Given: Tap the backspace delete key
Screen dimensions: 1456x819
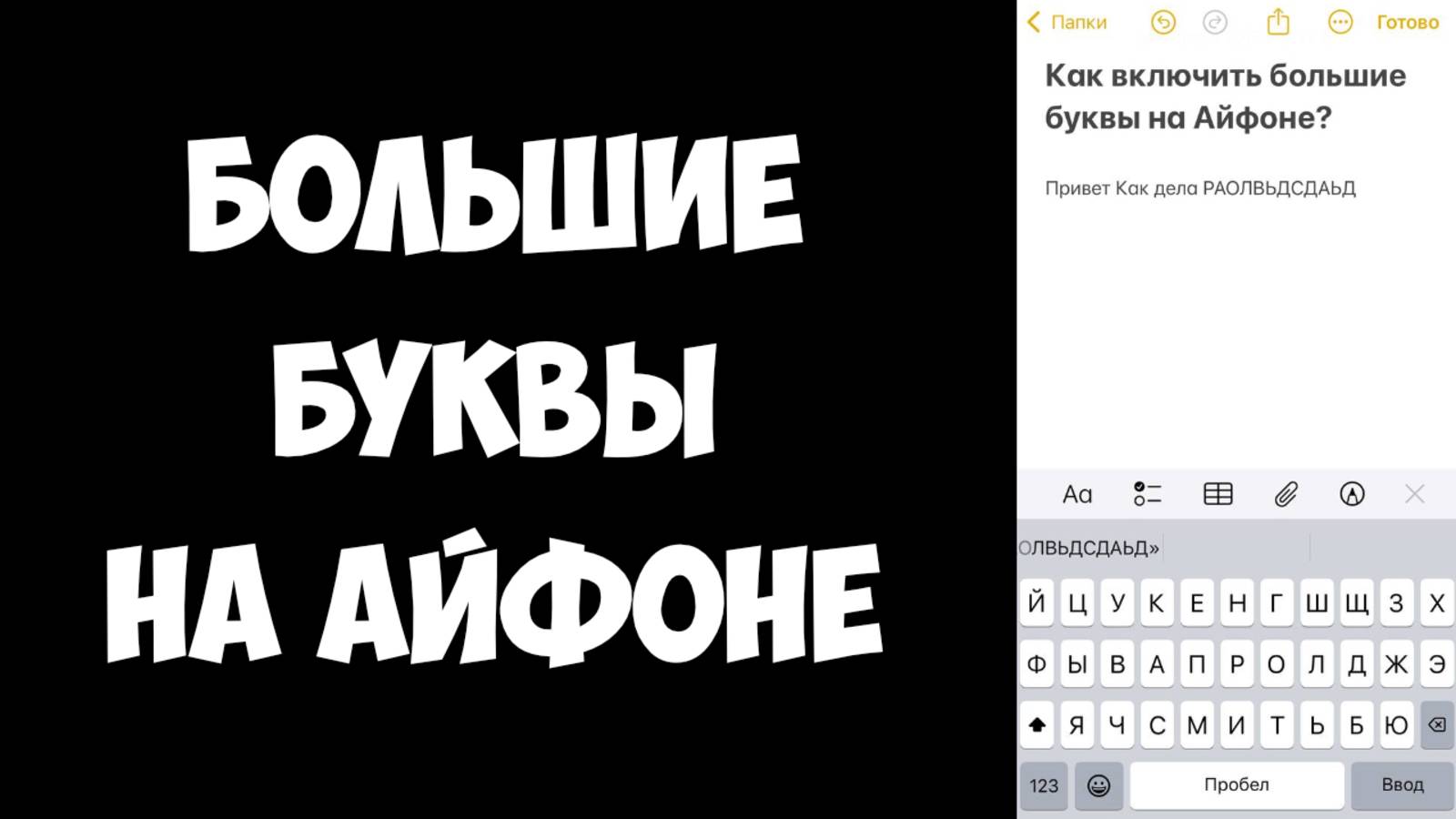Looking at the screenshot, I should point(1437,725).
